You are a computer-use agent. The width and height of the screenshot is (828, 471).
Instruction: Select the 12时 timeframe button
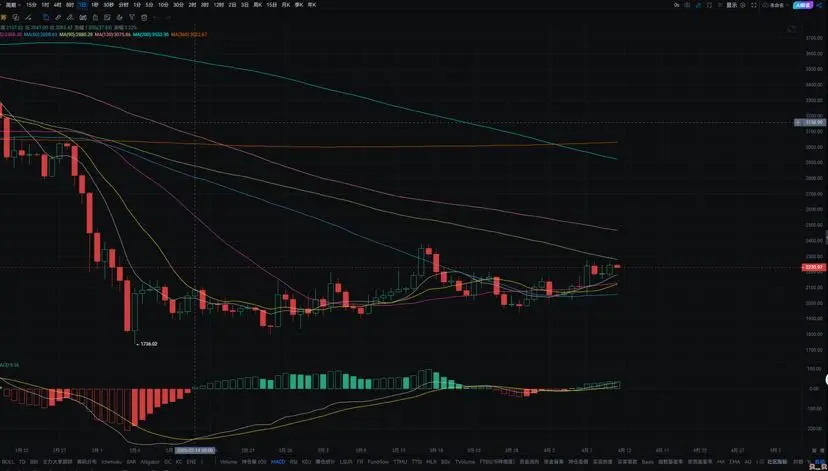219,5
